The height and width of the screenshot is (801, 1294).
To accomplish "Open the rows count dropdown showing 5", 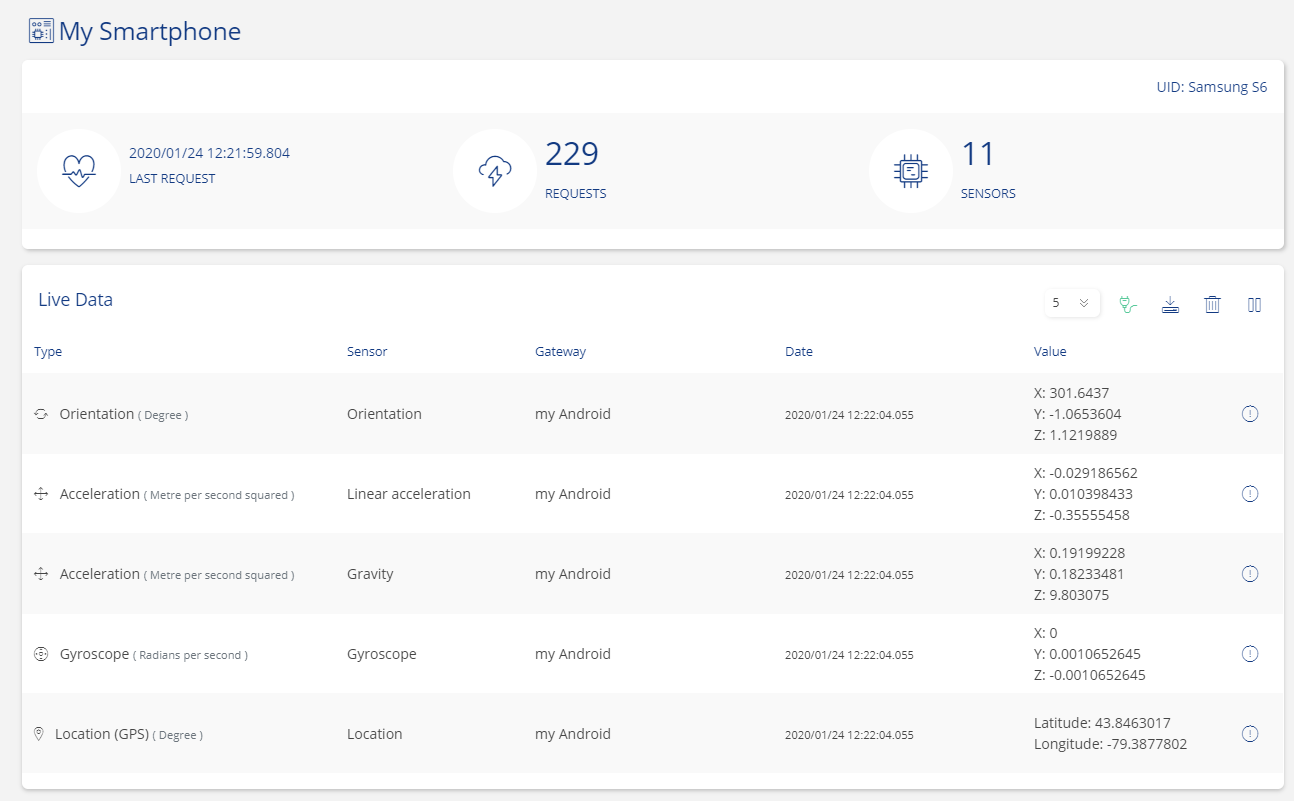I will 1072,303.
